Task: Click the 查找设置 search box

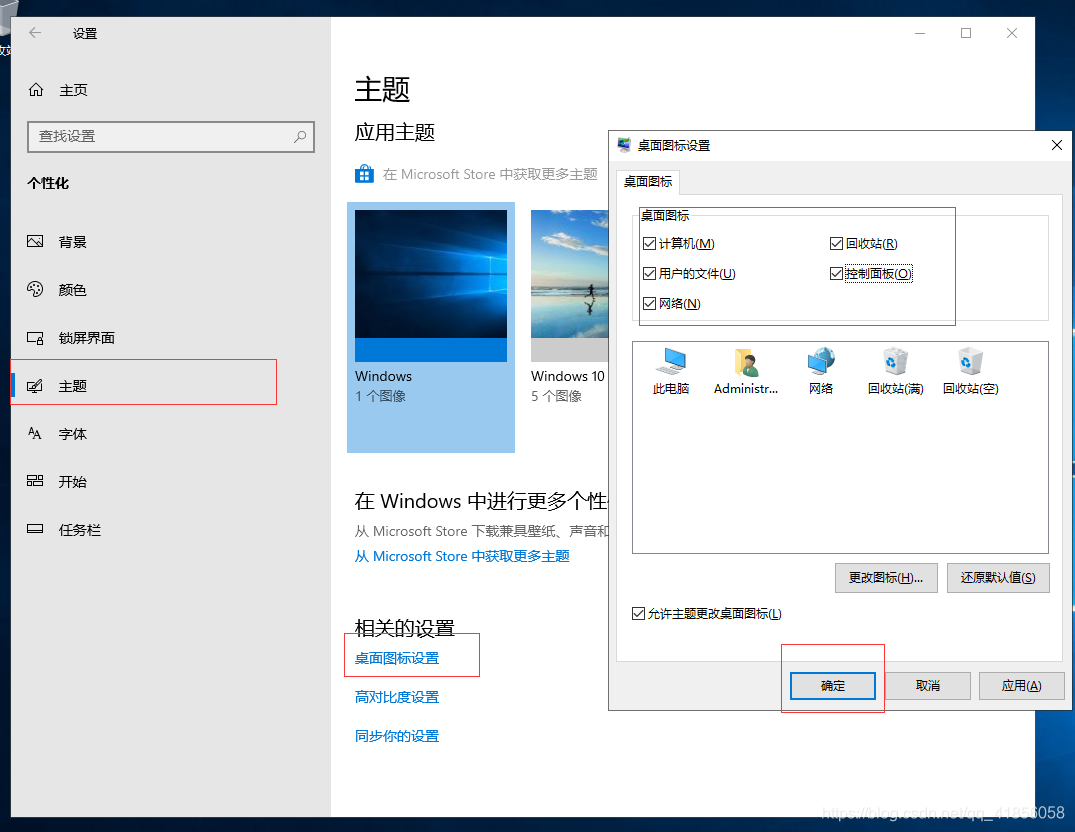Action: pos(170,136)
